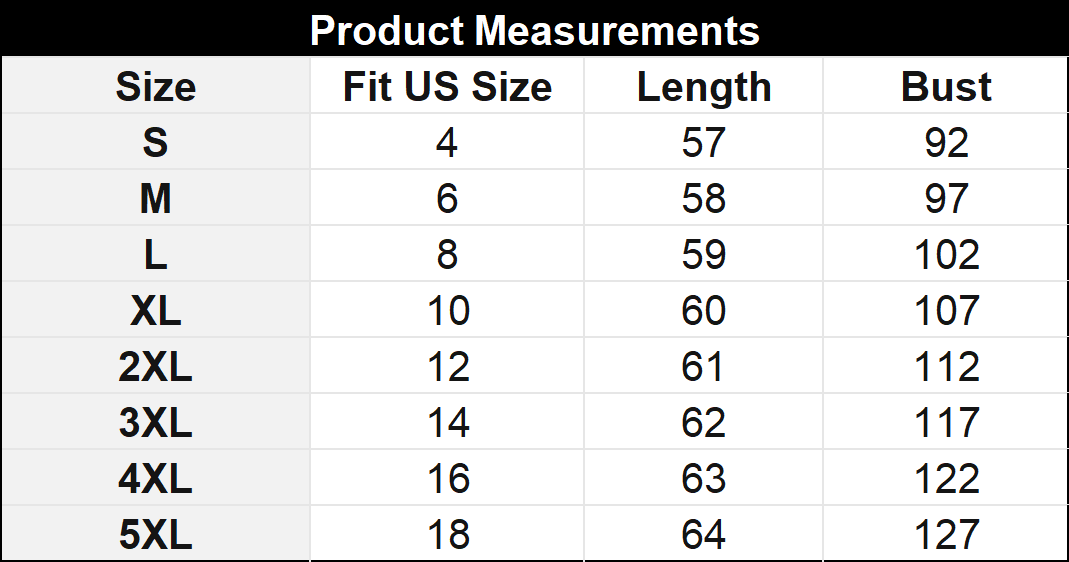Click the Bust column header
This screenshot has width=1069, height=562.
[946, 87]
